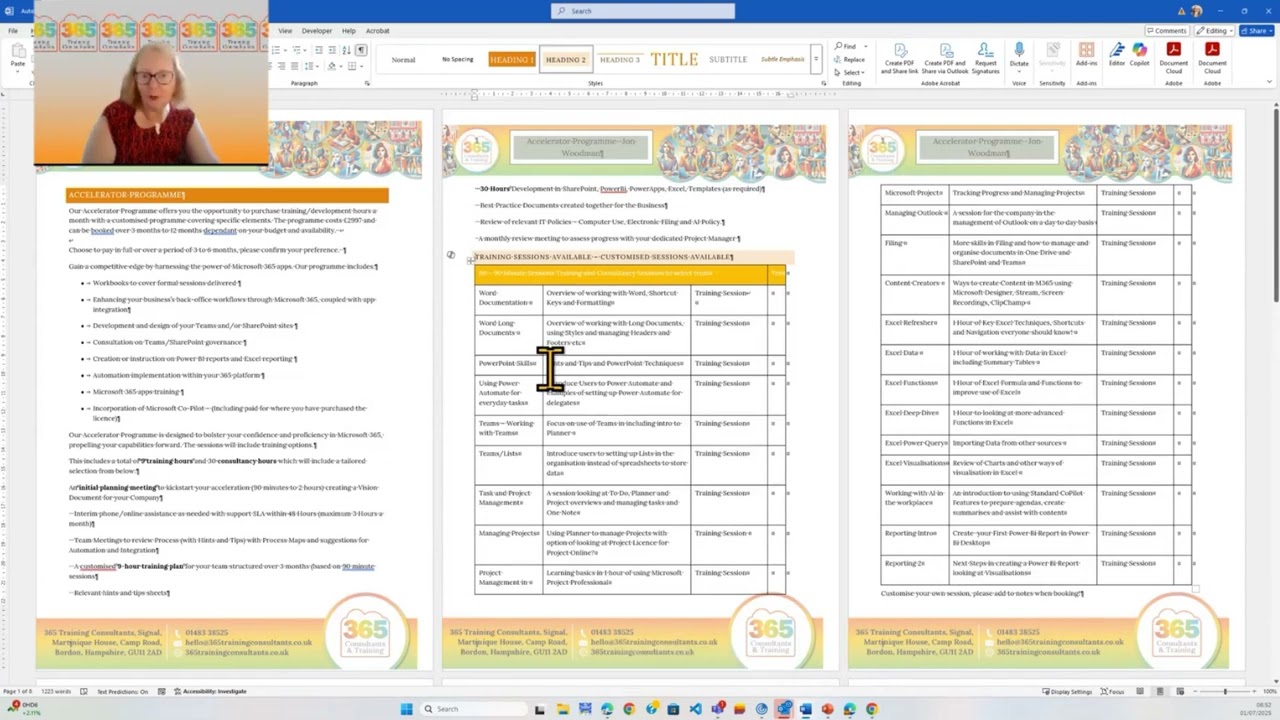Image resolution: width=1280 pixels, height=720 pixels.
Task: Click the zoom percentage value
Action: pos(1268,692)
